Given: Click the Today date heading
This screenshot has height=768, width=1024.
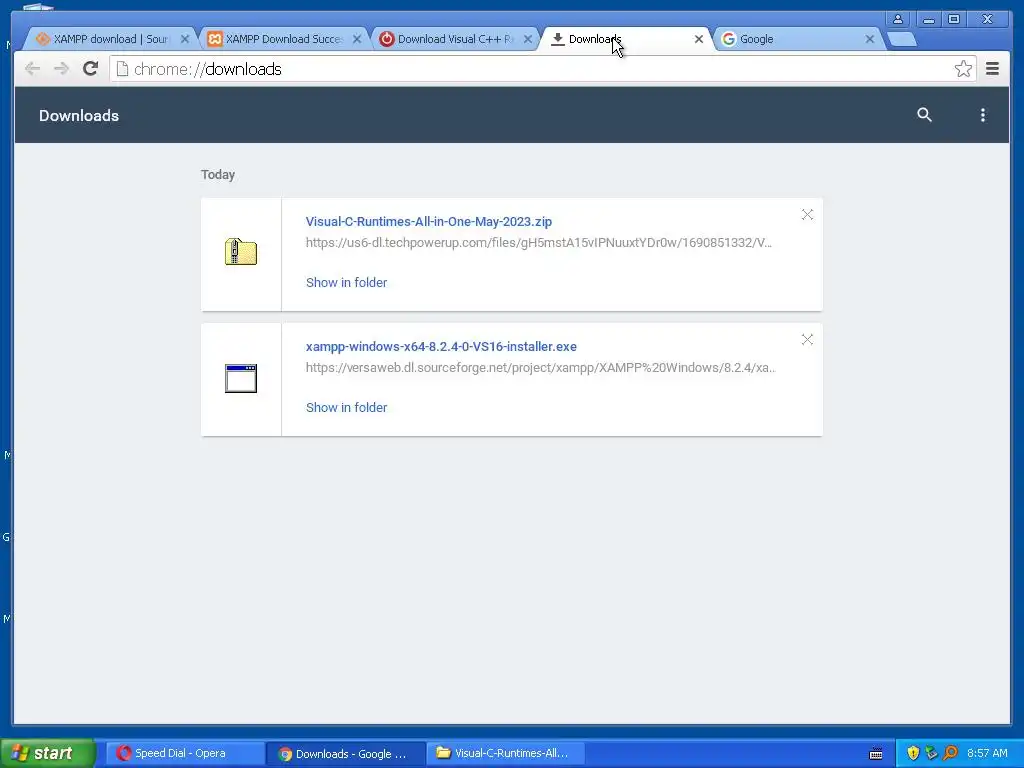Looking at the screenshot, I should click(217, 174).
